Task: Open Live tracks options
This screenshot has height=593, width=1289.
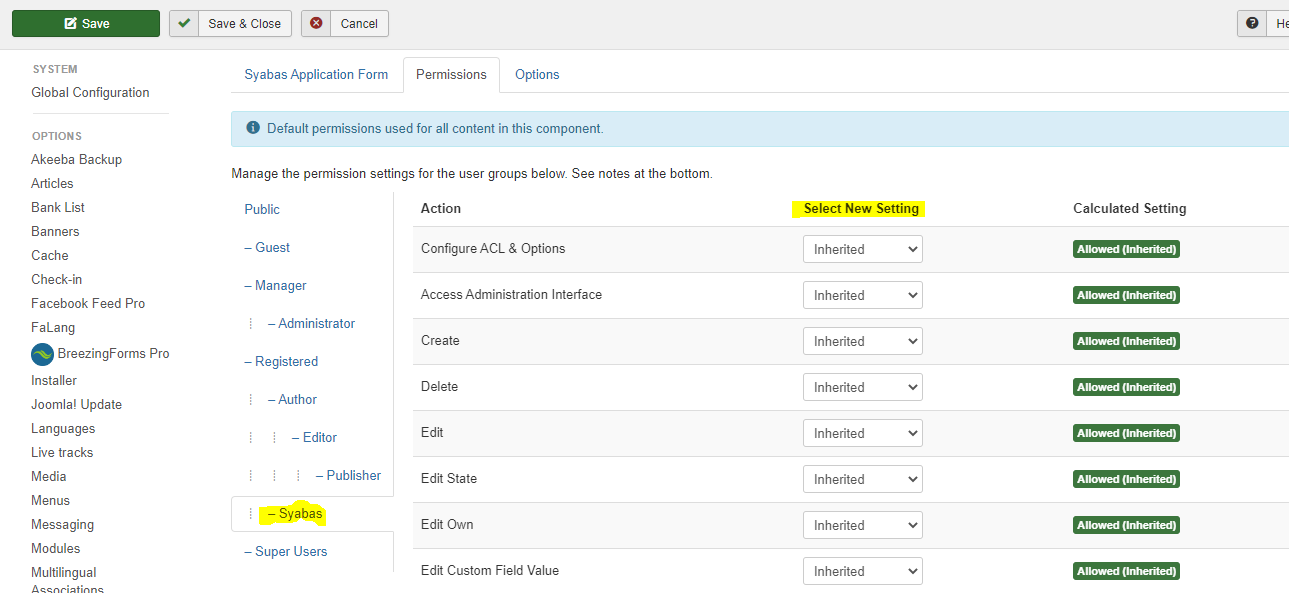Action: [62, 452]
